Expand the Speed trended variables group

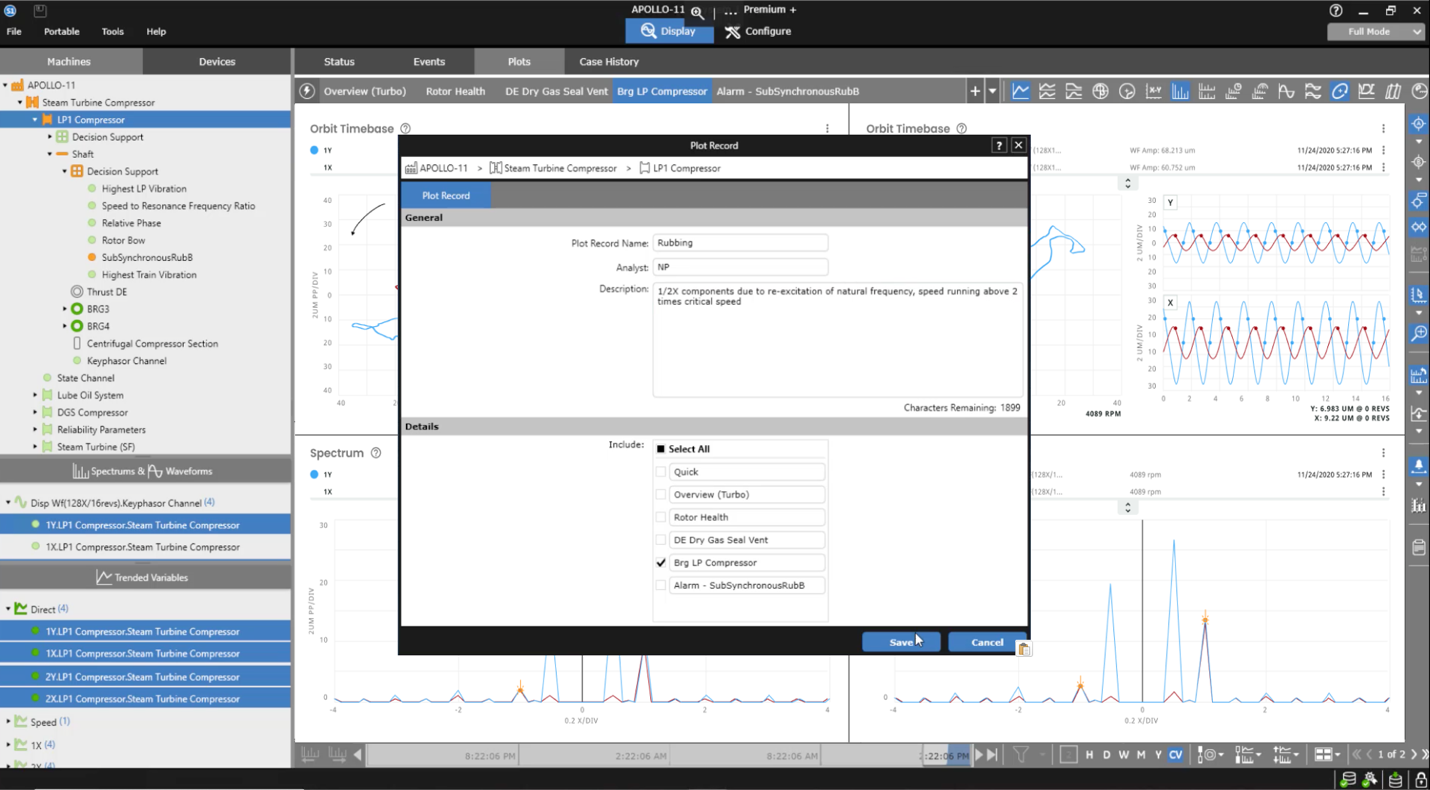click(x=9, y=722)
